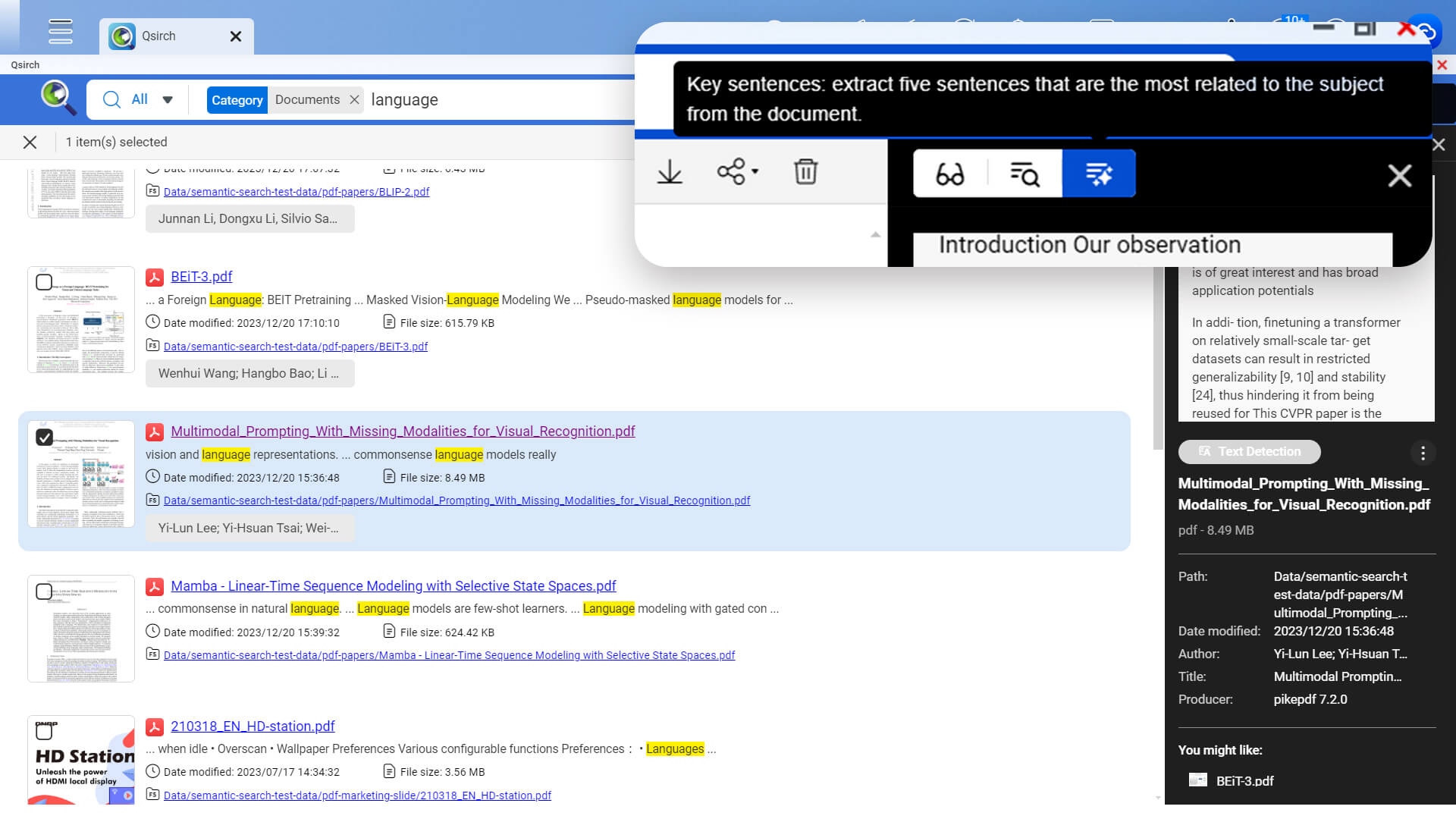Check the Mamba PDF checkbox
1456x819 pixels.
tap(44, 591)
